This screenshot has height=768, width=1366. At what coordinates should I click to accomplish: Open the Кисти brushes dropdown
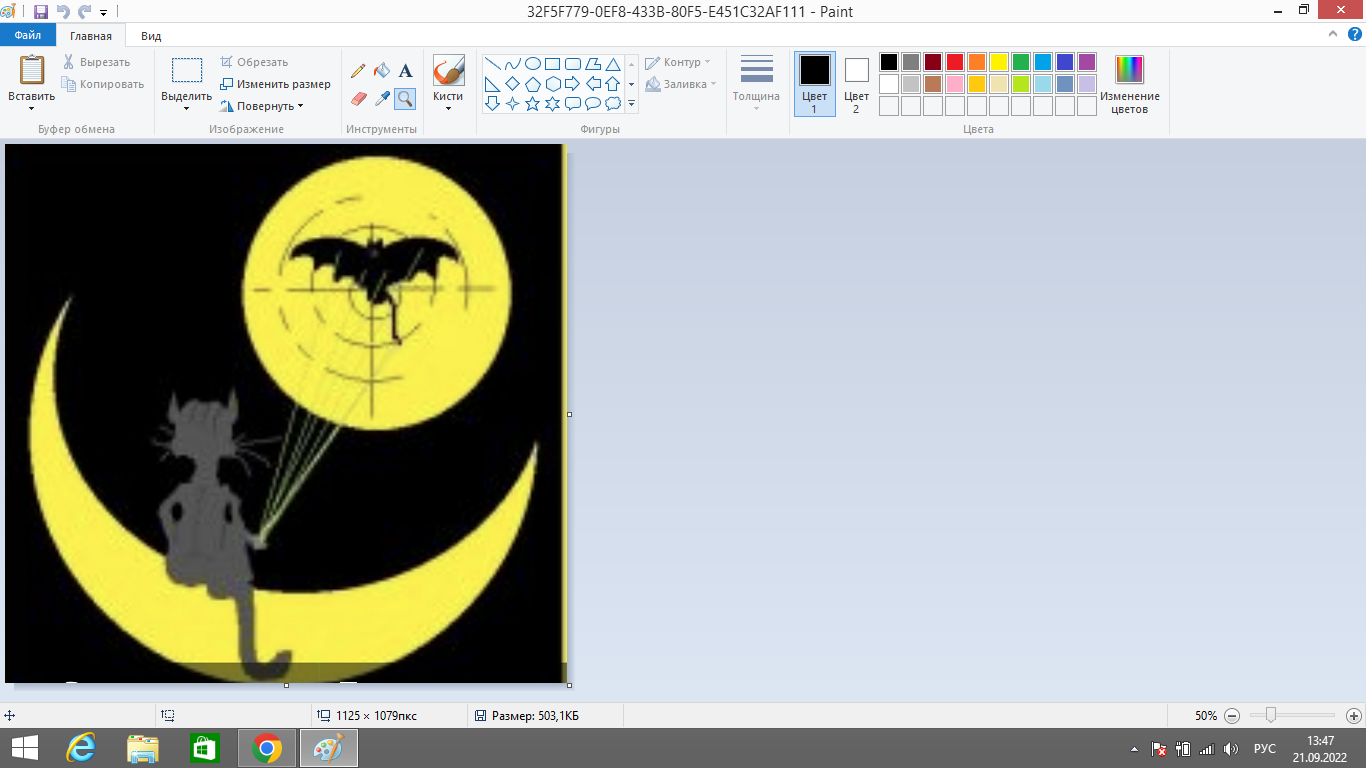pyautogui.click(x=448, y=84)
